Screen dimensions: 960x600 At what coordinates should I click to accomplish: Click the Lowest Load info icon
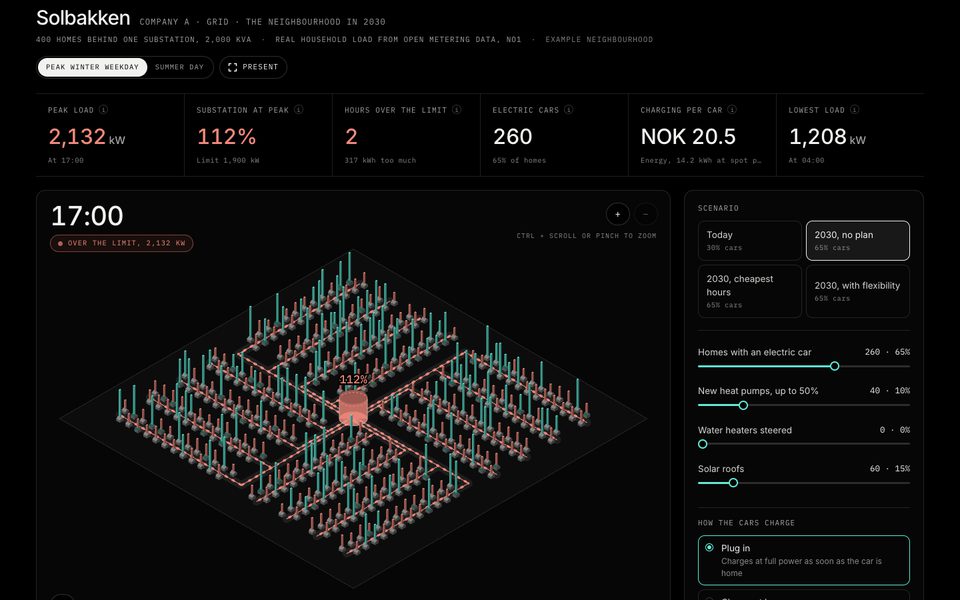click(x=854, y=110)
